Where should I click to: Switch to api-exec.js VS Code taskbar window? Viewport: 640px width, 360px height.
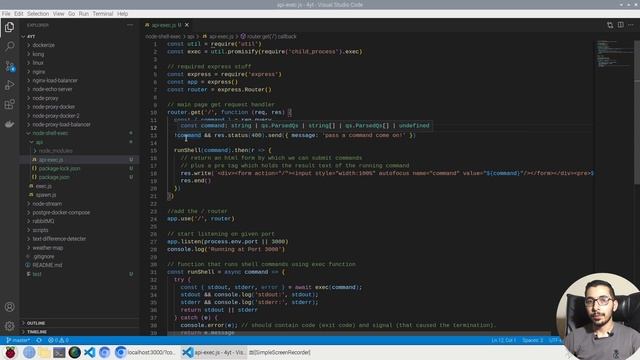click(214, 352)
